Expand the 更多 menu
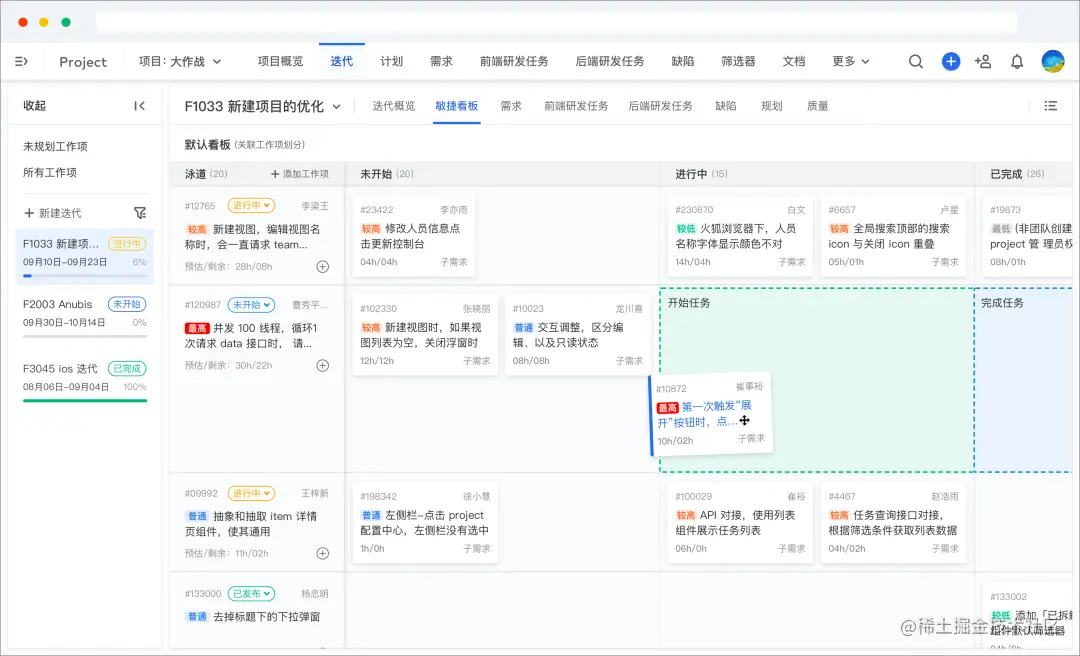Screen dimensions: 1080x656 pos(851,61)
